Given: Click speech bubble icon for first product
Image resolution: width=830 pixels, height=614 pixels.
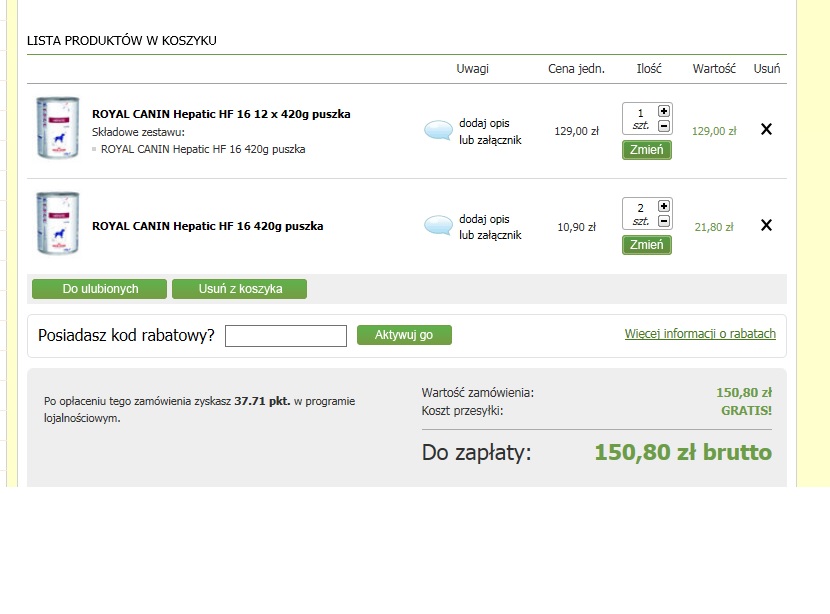Looking at the screenshot, I should point(438,131).
